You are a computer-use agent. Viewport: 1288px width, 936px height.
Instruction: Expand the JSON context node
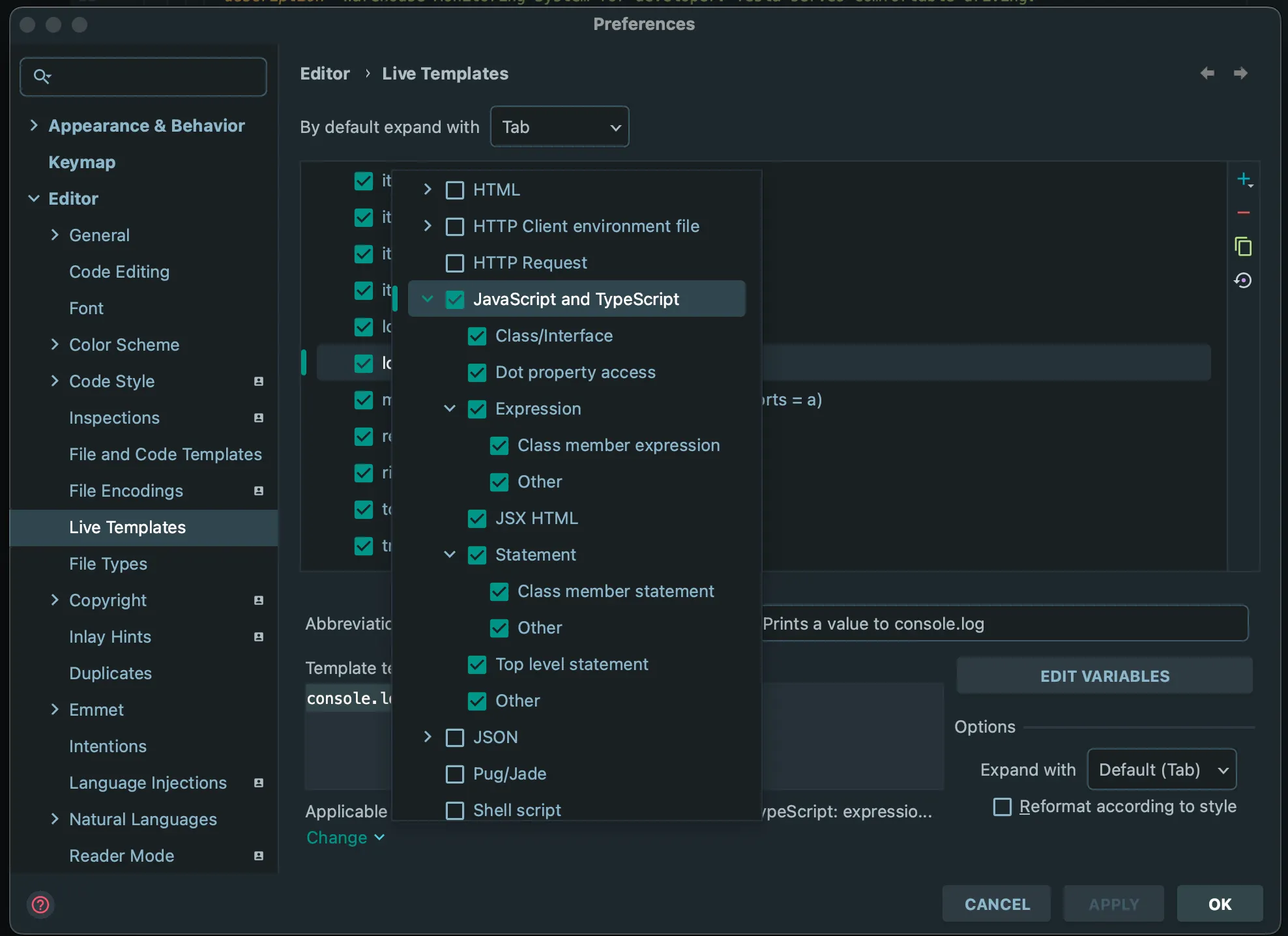[x=428, y=737]
